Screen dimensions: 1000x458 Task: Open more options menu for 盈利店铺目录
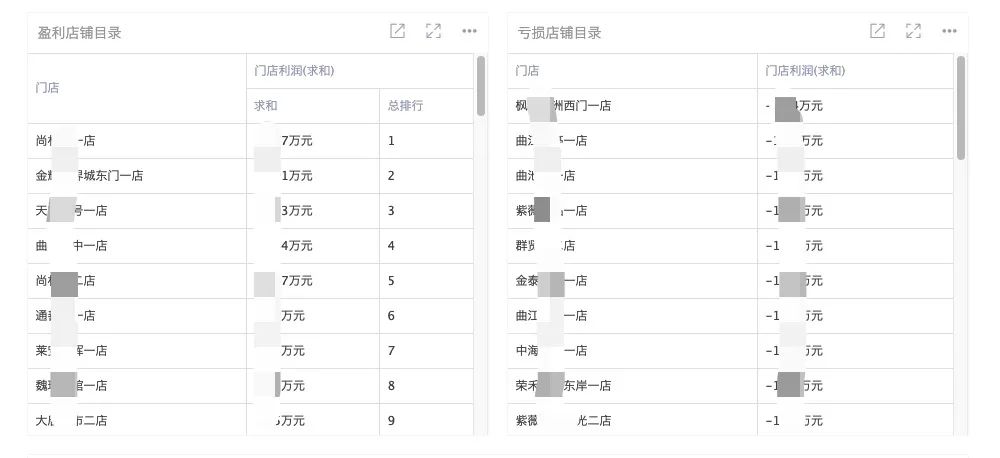[x=469, y=31]
